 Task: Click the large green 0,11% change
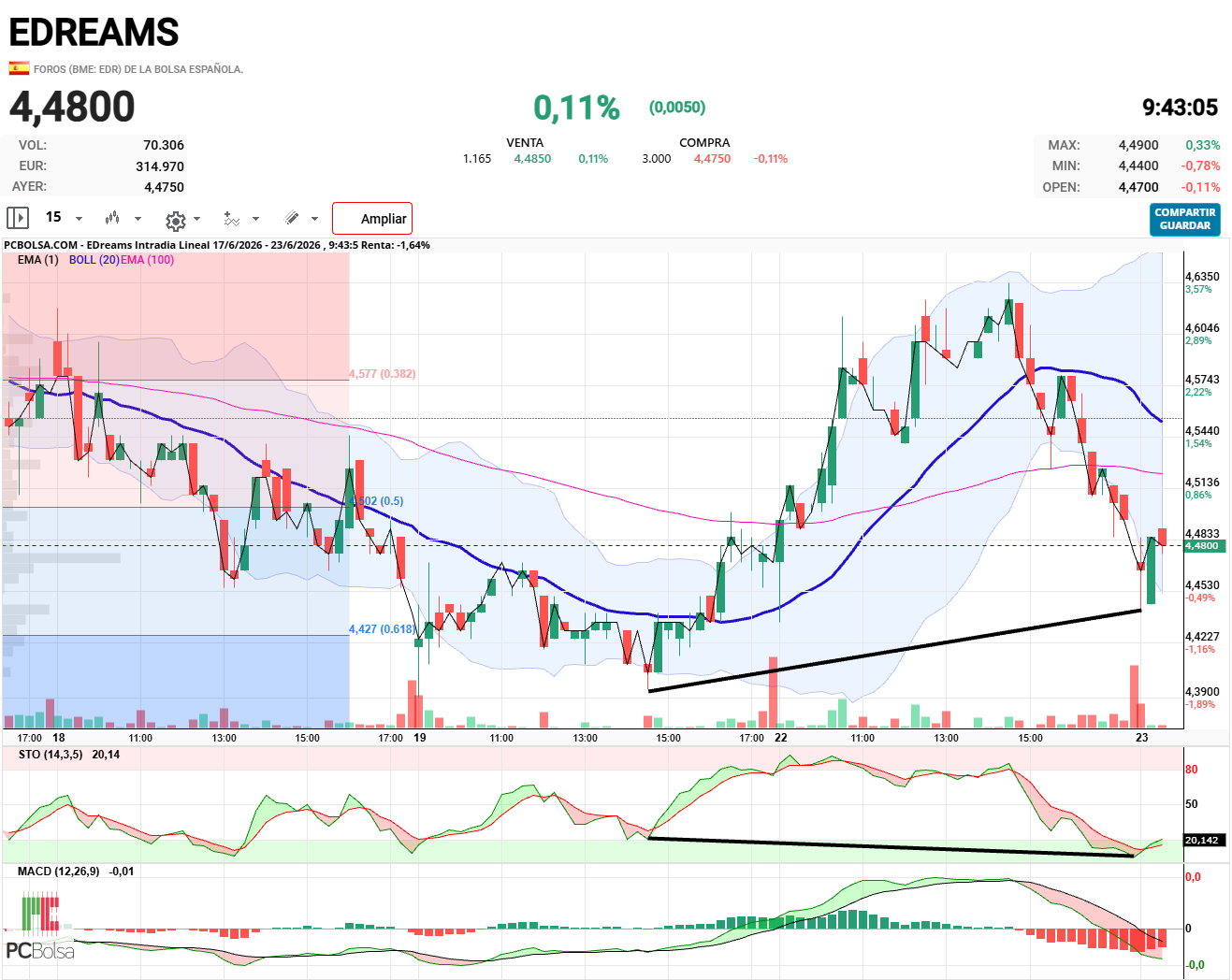[576, 108]
